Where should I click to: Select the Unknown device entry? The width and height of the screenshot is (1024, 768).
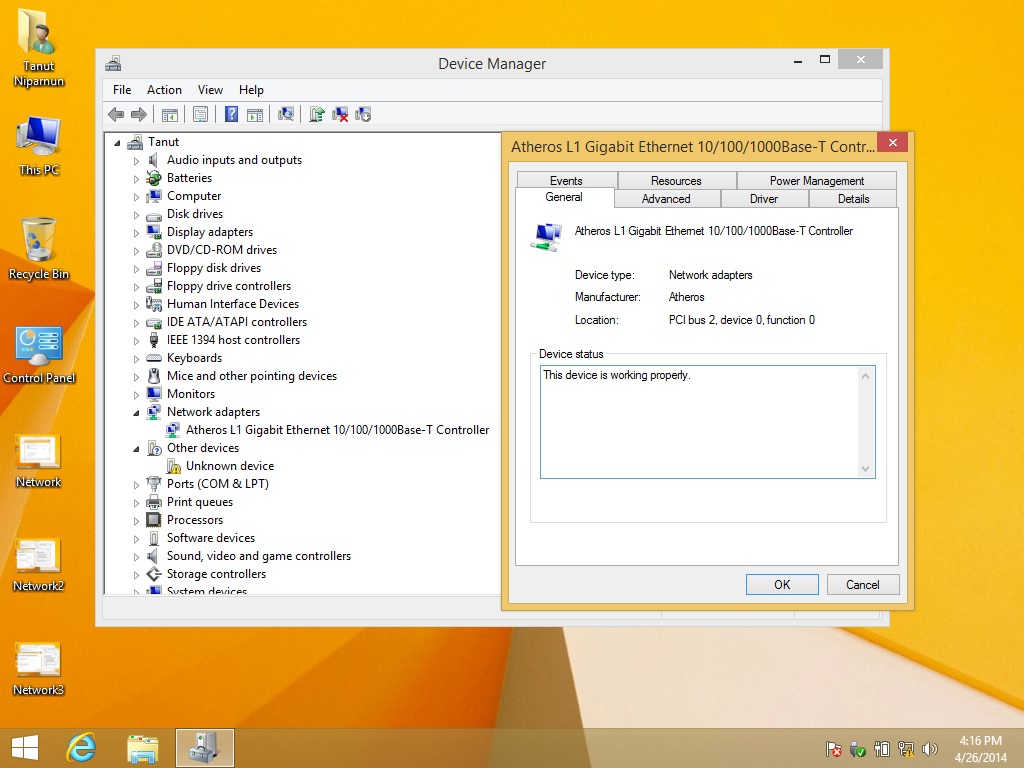229,466
